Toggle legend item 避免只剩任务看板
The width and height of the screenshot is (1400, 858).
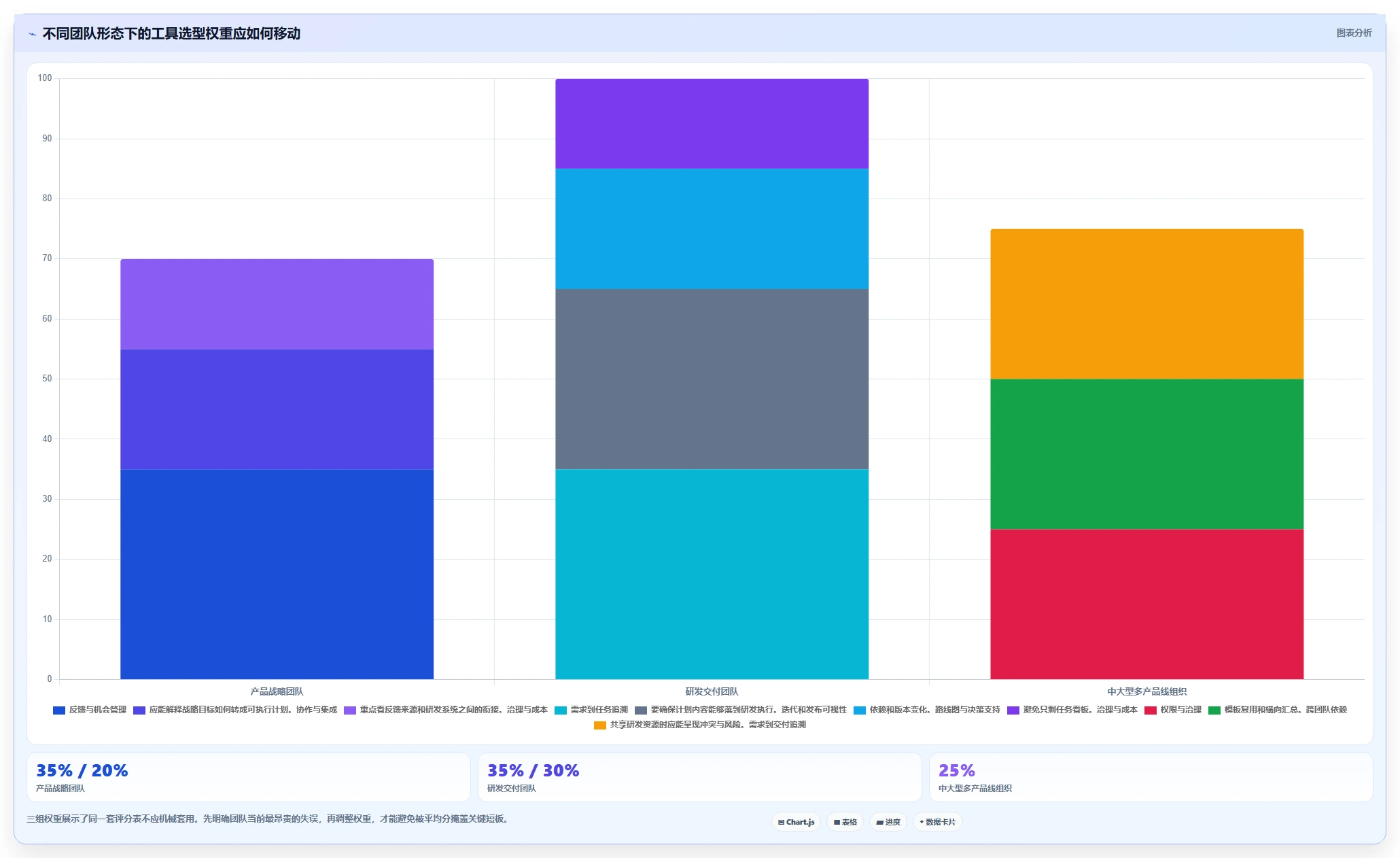pyautogui.click(x=1072, y=710)
